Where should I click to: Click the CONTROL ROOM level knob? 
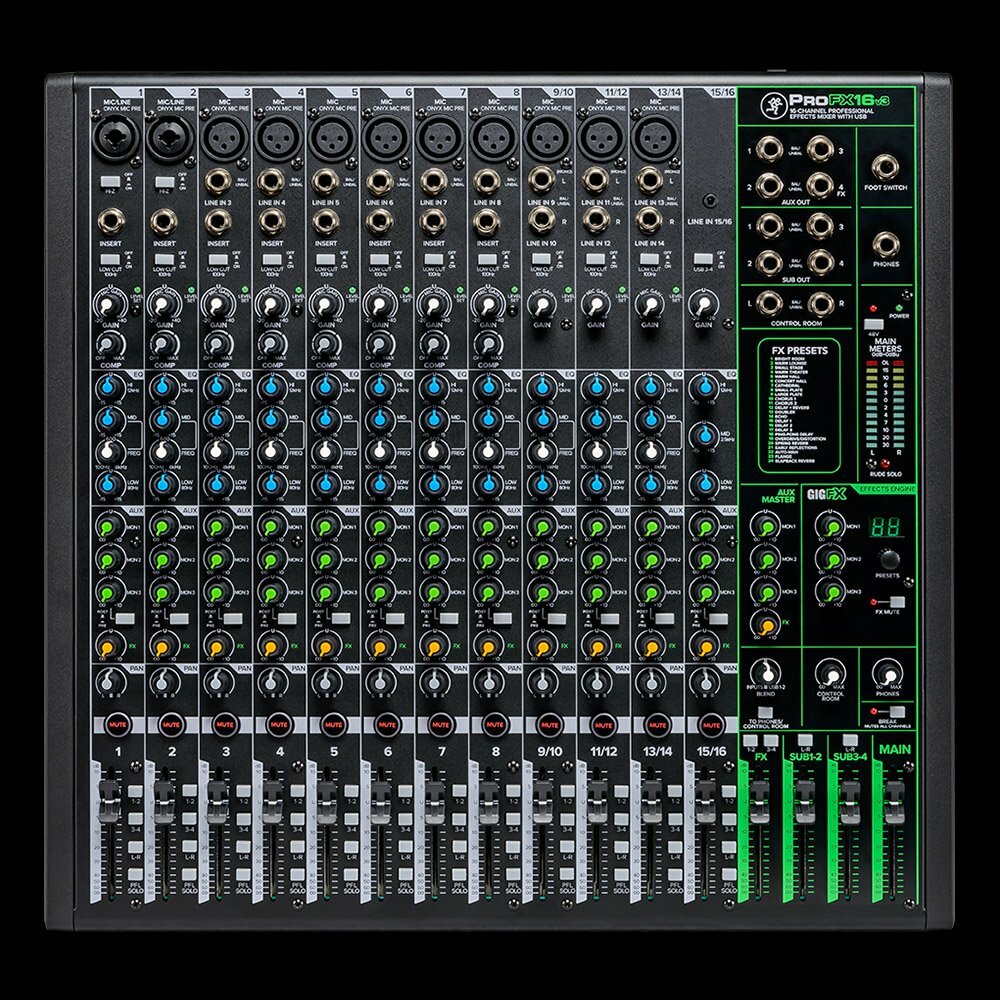(x=830, y=674)
